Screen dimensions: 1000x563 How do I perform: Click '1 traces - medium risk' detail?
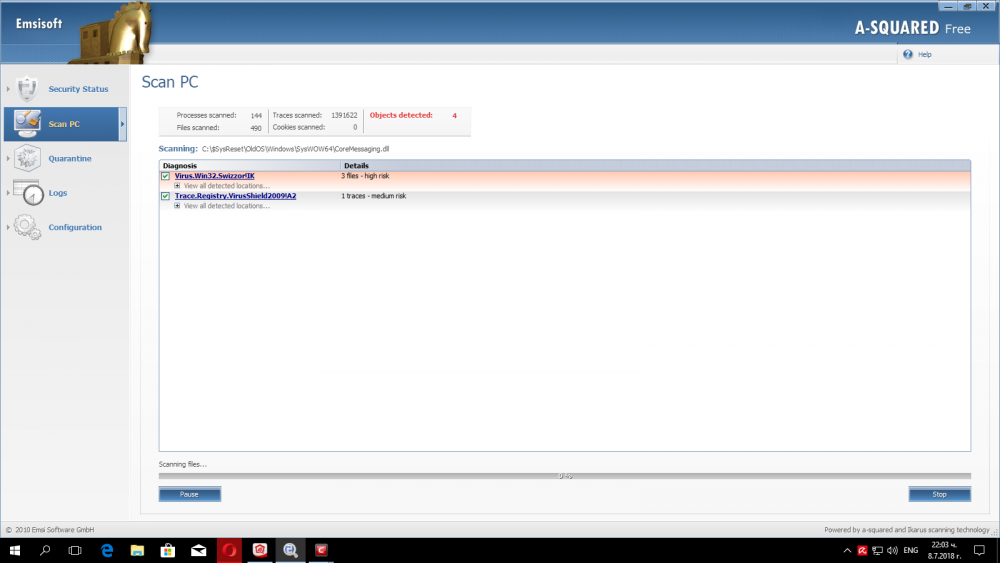(373, 196)
